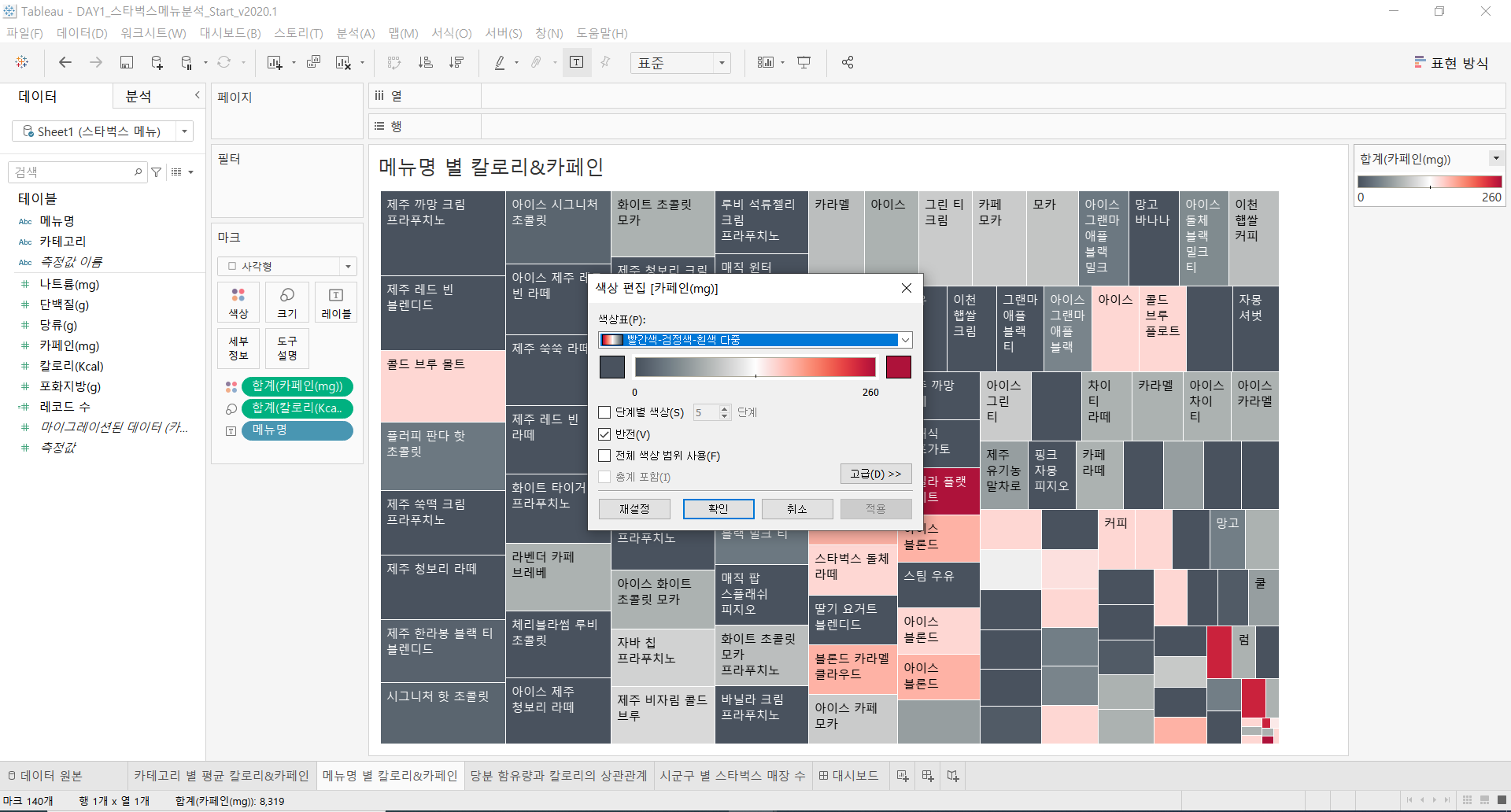The height and width of the screenshot is (812, 1511).
Task: Click the 재설정 reset button
Action: pyautogui.click(x=634, y=509)
